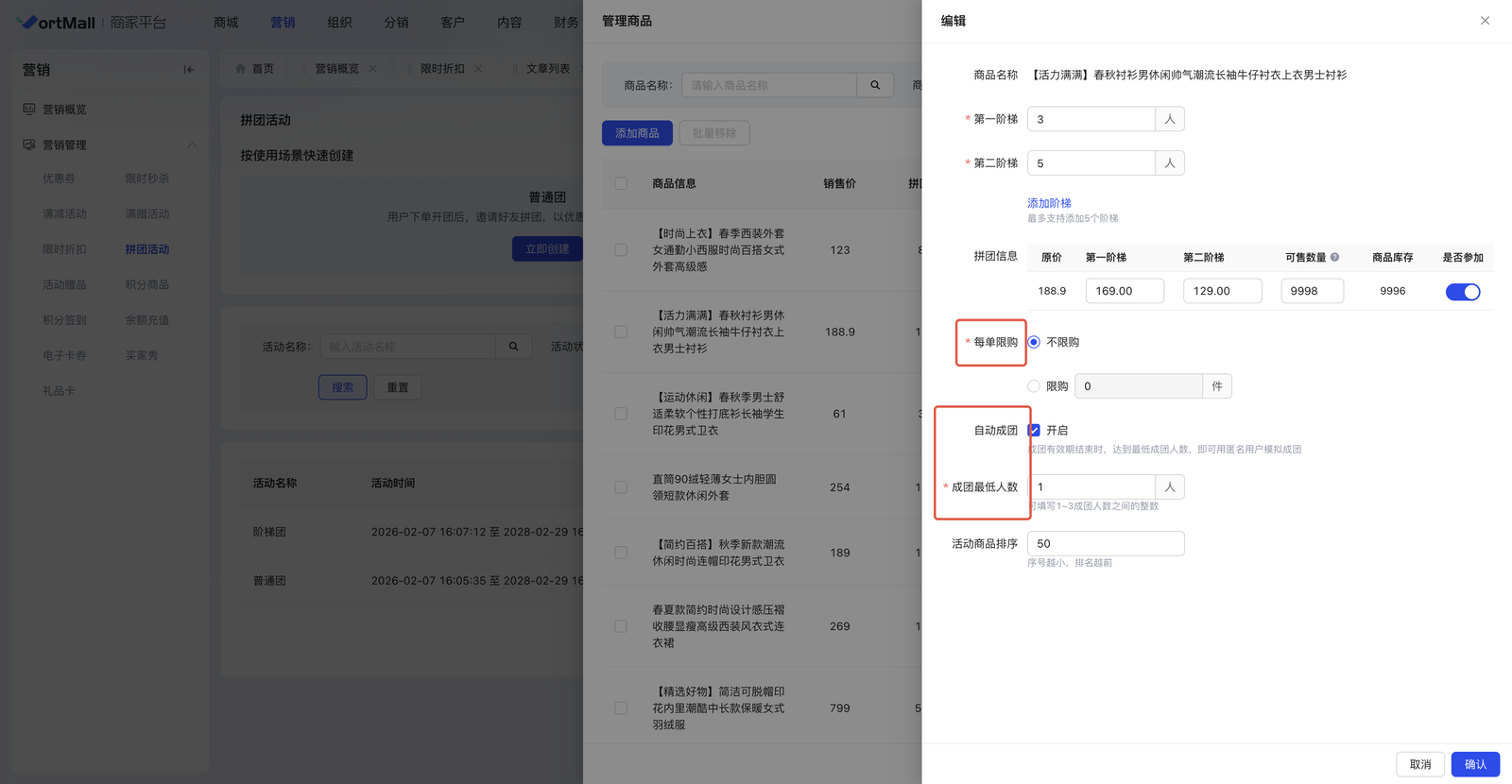
Task: Close the 营销概览 tab with its X
Action: pos(372,69)
